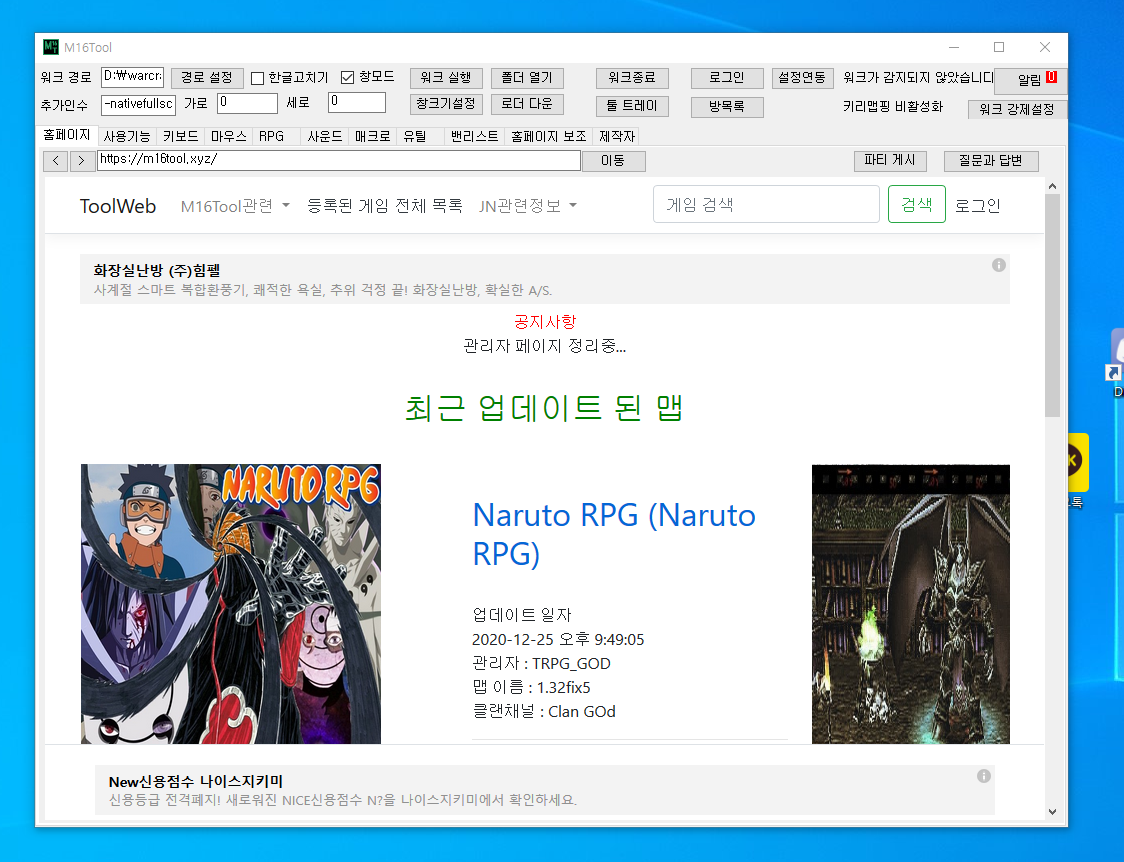Click the 경로 설정 button
This screenshot has height=862, width=1124.
point(207,77)
